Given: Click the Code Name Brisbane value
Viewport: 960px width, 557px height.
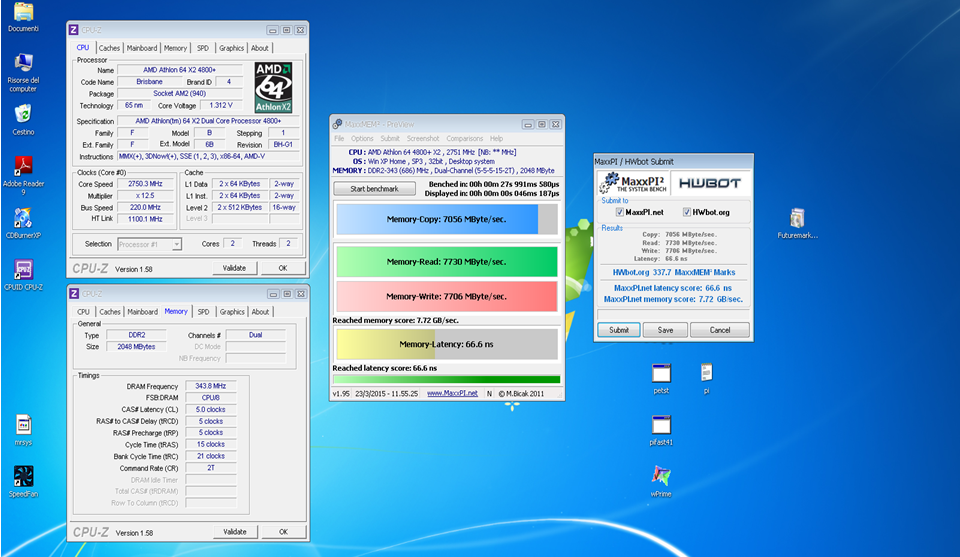Looking at the screenshot, I should [149, 81].
